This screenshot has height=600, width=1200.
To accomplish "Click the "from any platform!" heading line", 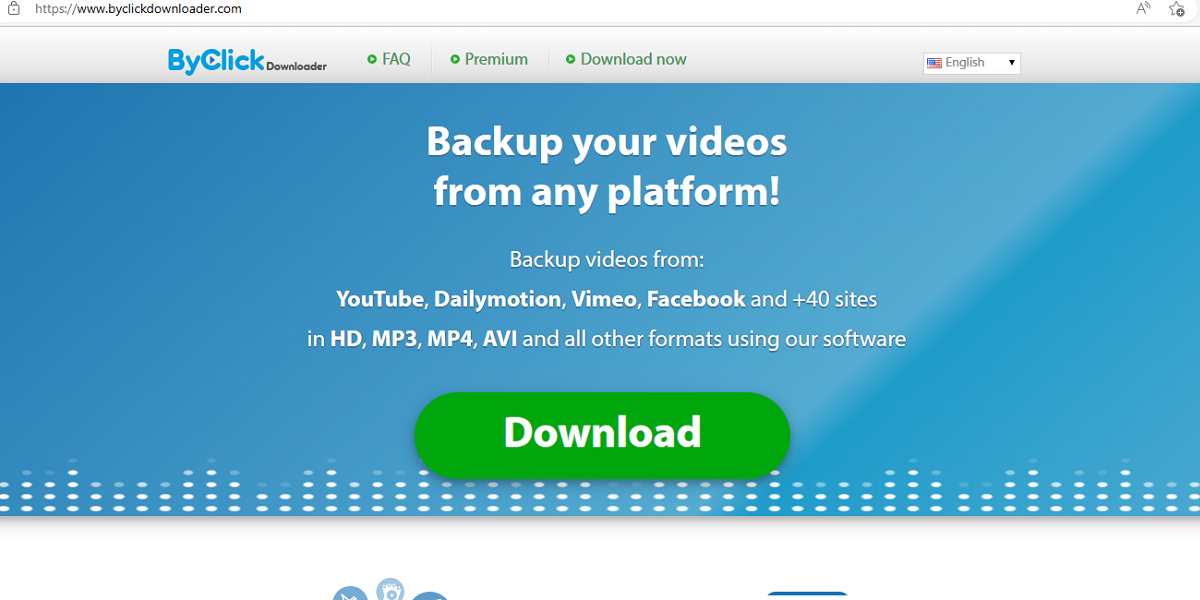I will point(607,191).
